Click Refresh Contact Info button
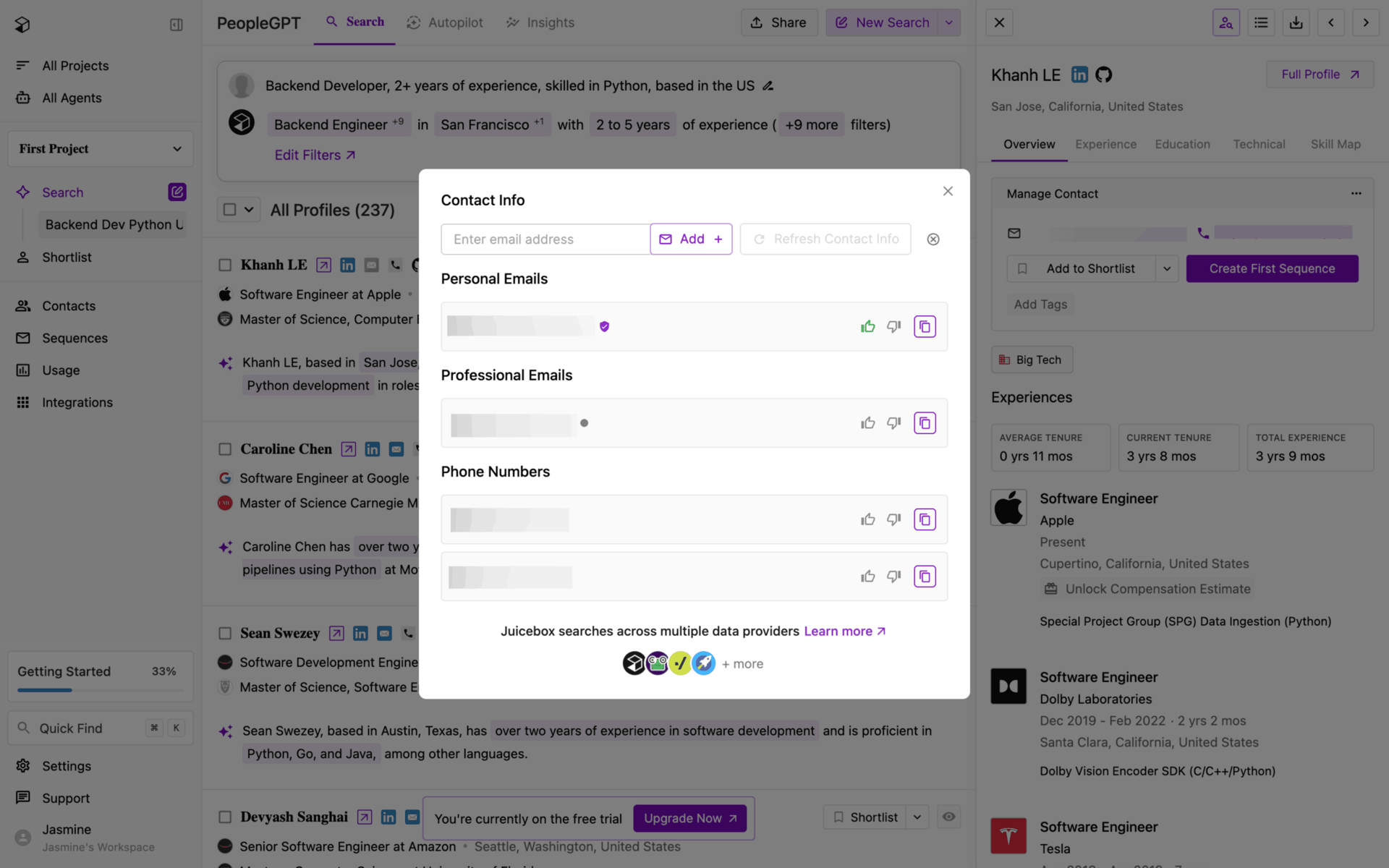The width and height of the screenshot is (1389, 868). coord(825,239)
